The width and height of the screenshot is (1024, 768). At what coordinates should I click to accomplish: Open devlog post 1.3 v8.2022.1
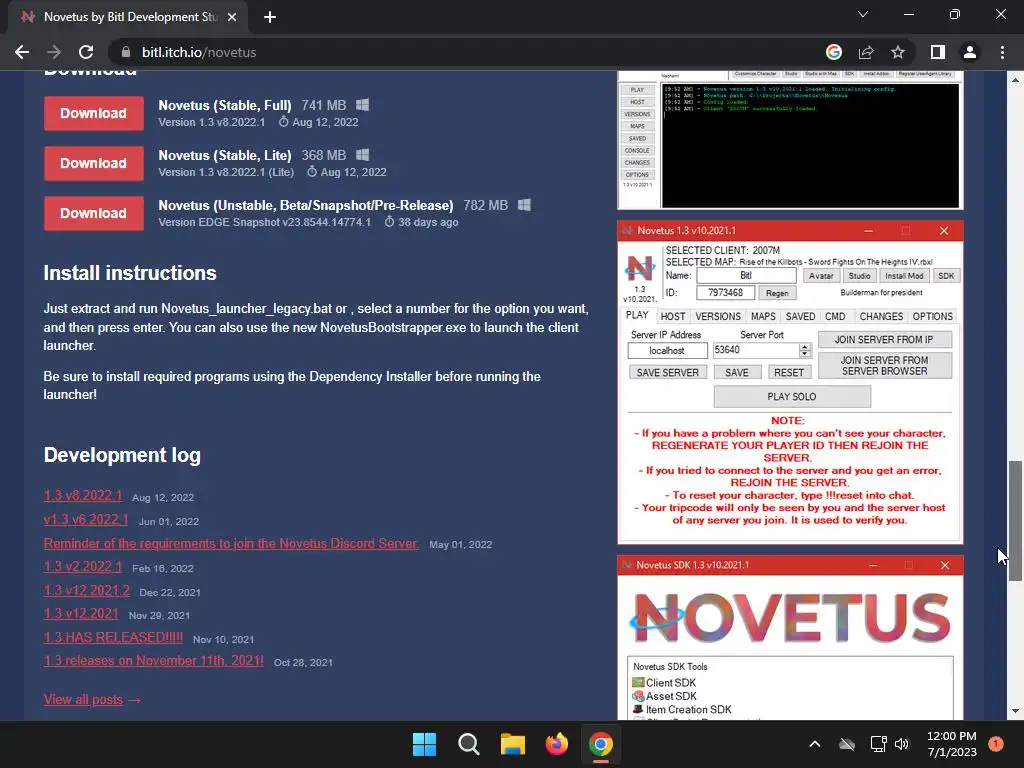click(x=83, y=496)
